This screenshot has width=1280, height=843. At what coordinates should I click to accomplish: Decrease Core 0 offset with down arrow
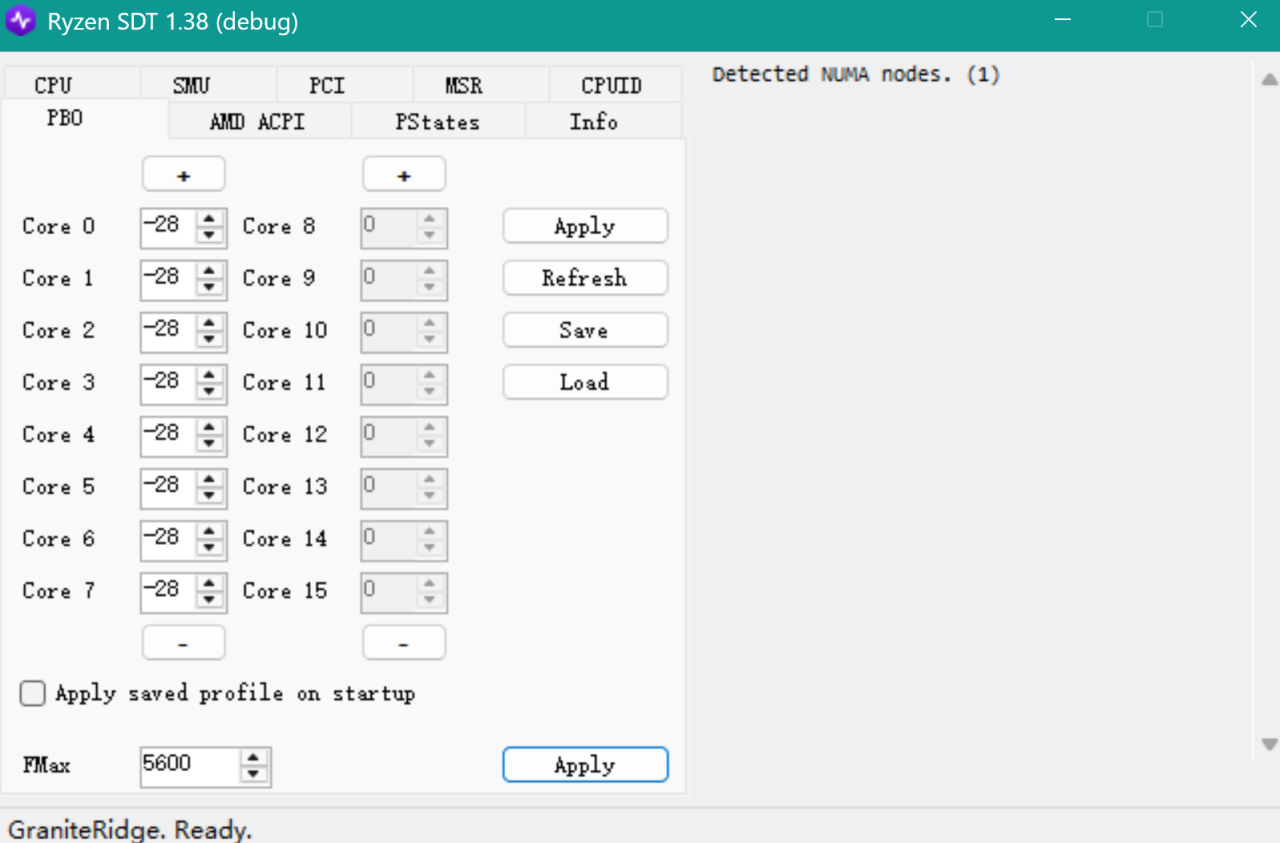coord(209,235)
